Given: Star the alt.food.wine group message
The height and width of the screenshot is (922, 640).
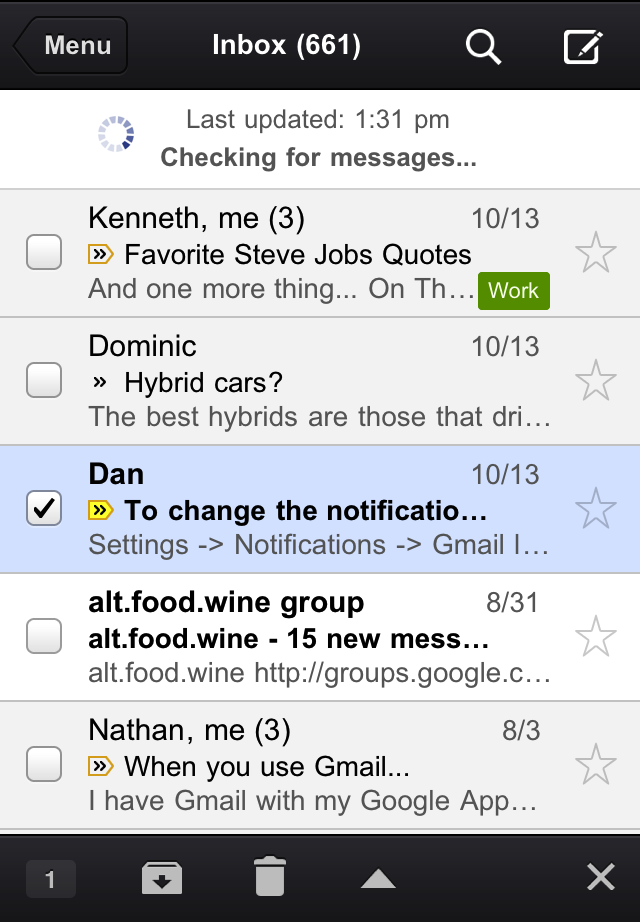Looking at the screenshot, I should (596, 636).
